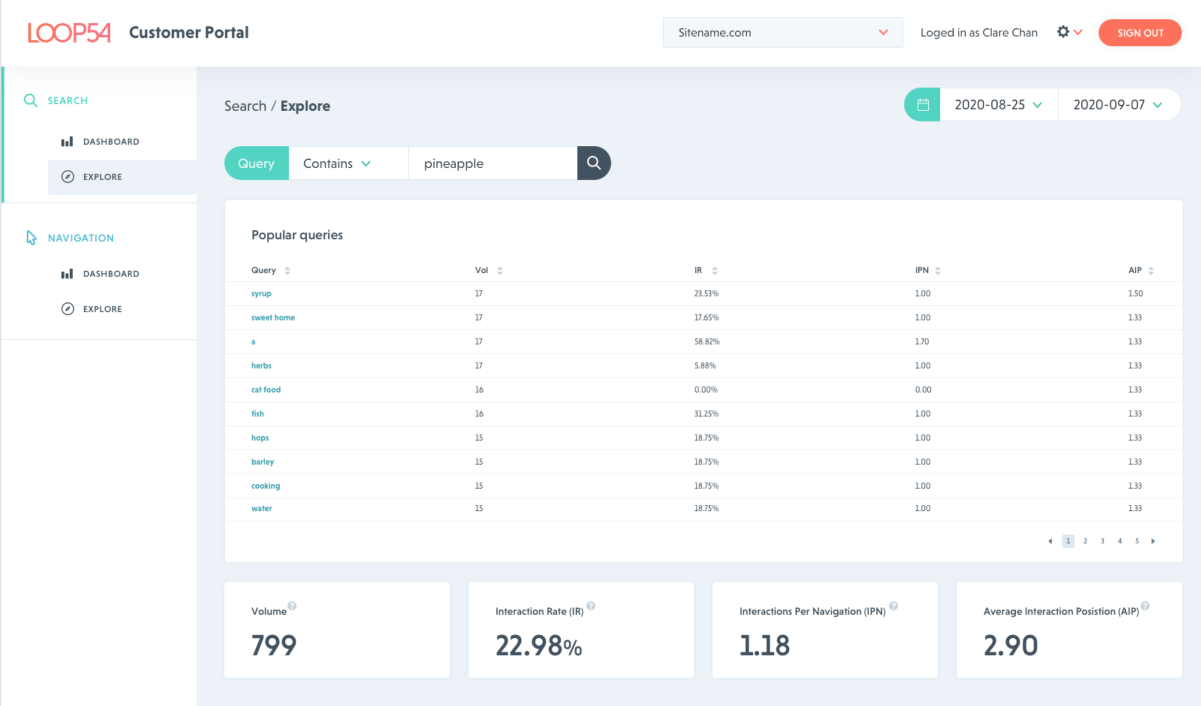Open Explore under the Navigation section
Screen dimensions: 1201x706
tap(102, 309)
